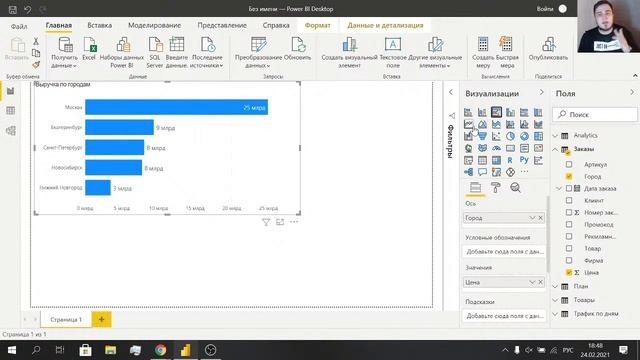Switch to Data view in left sidebar
Screen dimensions: 640x360
[x=11, y=111]
